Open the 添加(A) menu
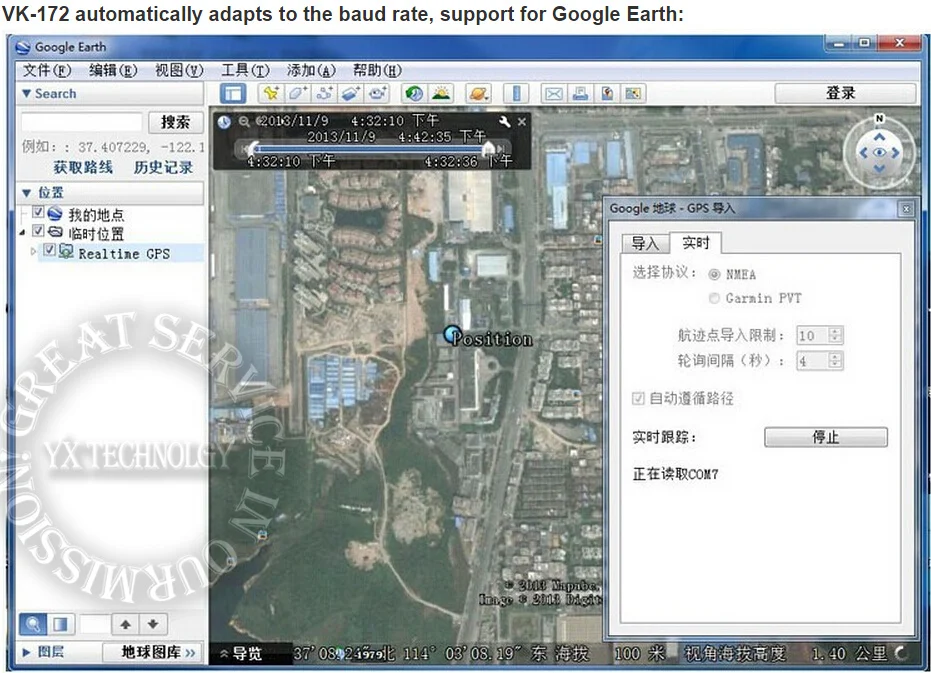The image size is (931, 673). (x=311, y=70)
